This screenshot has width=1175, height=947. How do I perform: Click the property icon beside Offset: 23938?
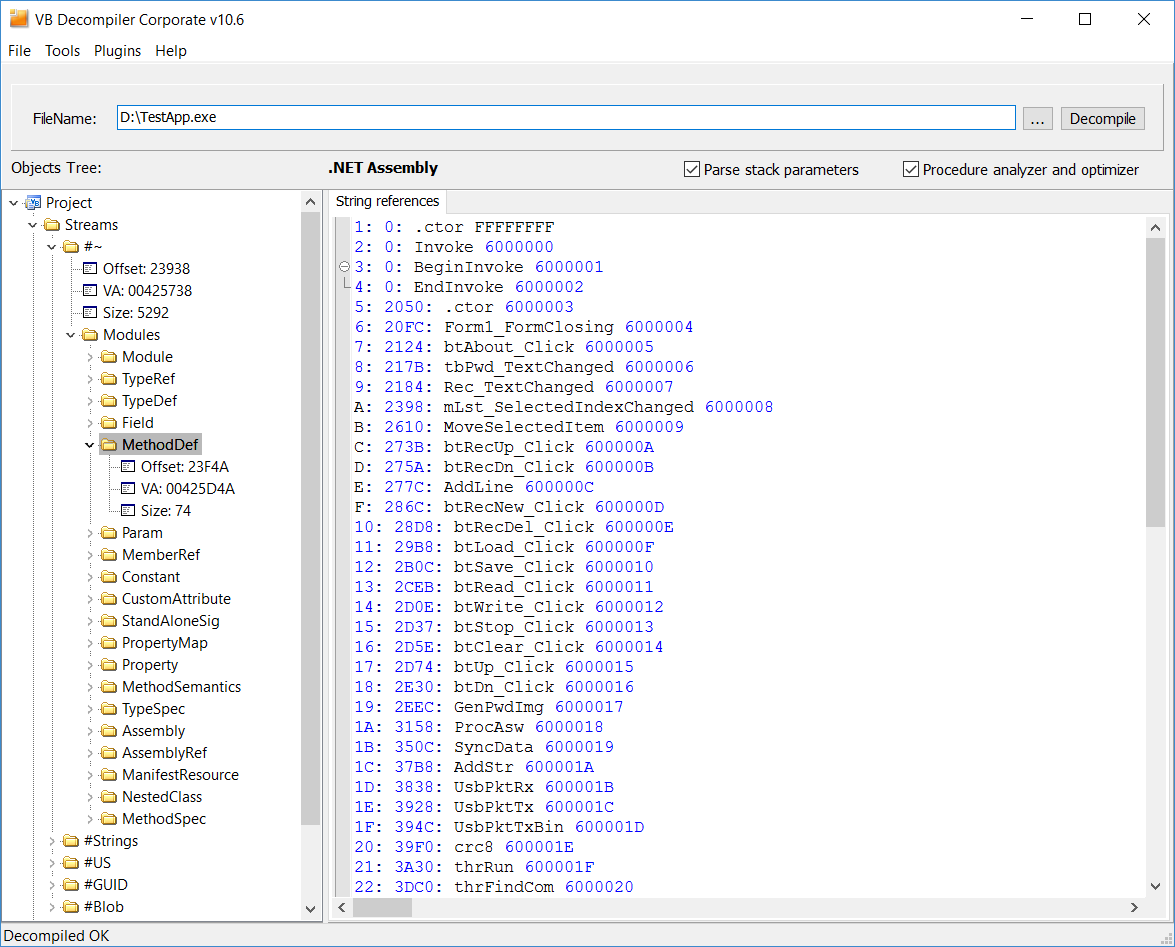click(90, 268)
